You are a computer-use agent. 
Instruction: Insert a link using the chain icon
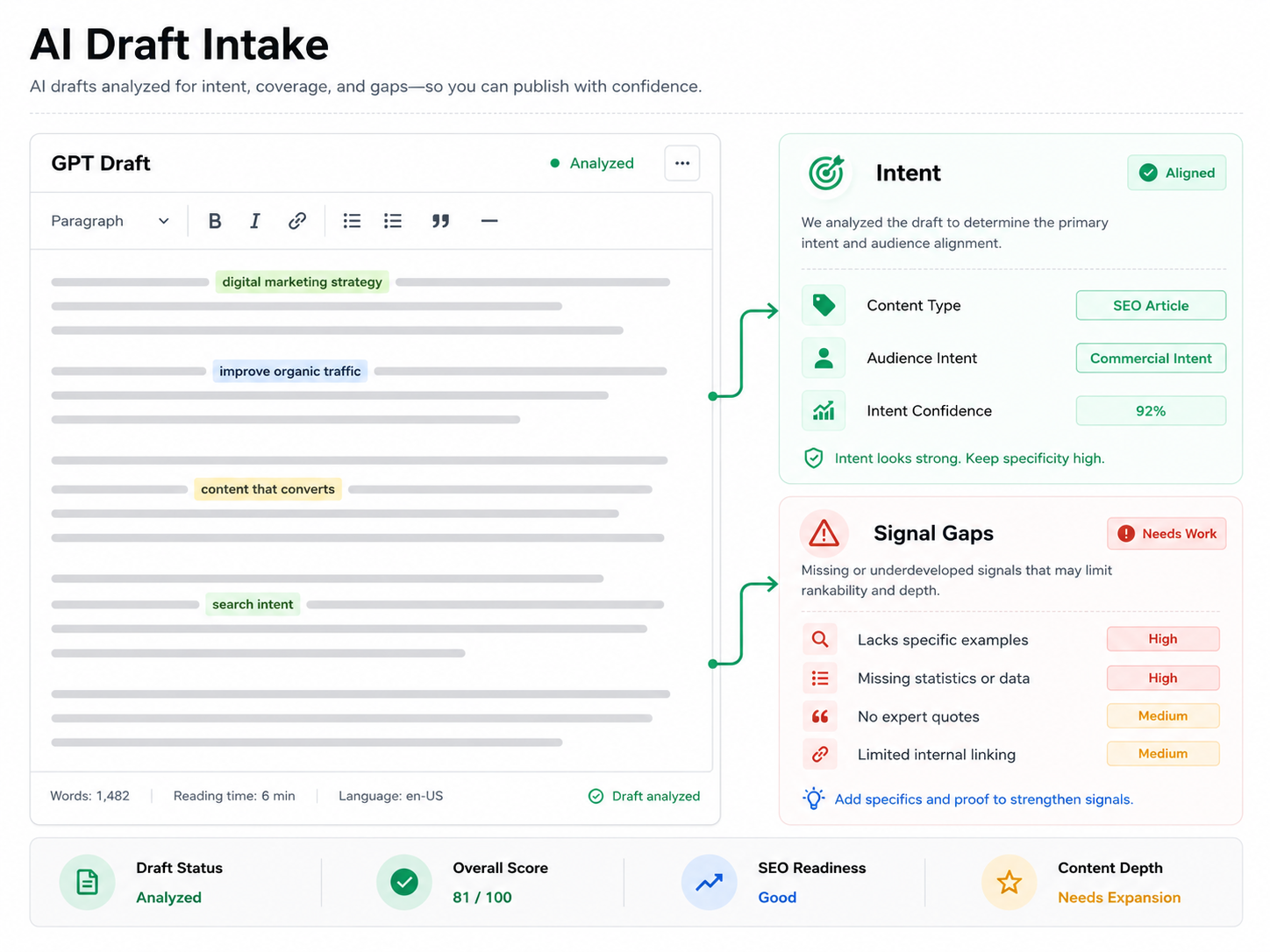(297, 221)
